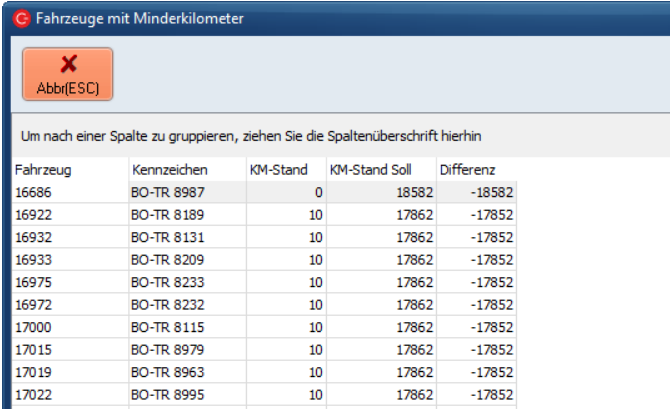
Task: Click the Abbr(ESC) cancel button
Action: (x=68, y=73)
